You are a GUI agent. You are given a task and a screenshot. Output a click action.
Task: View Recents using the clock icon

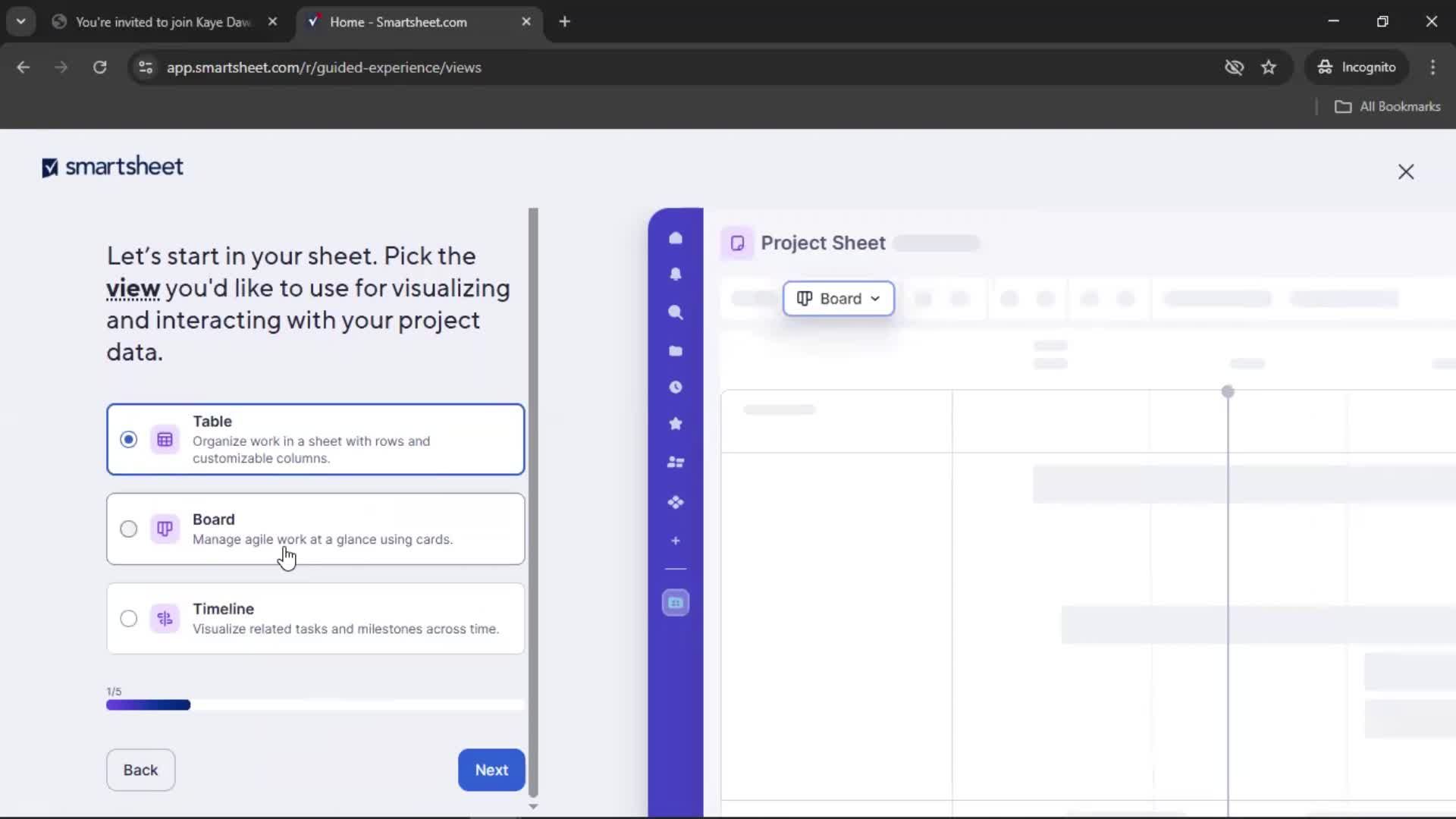(x=676, y=388)
